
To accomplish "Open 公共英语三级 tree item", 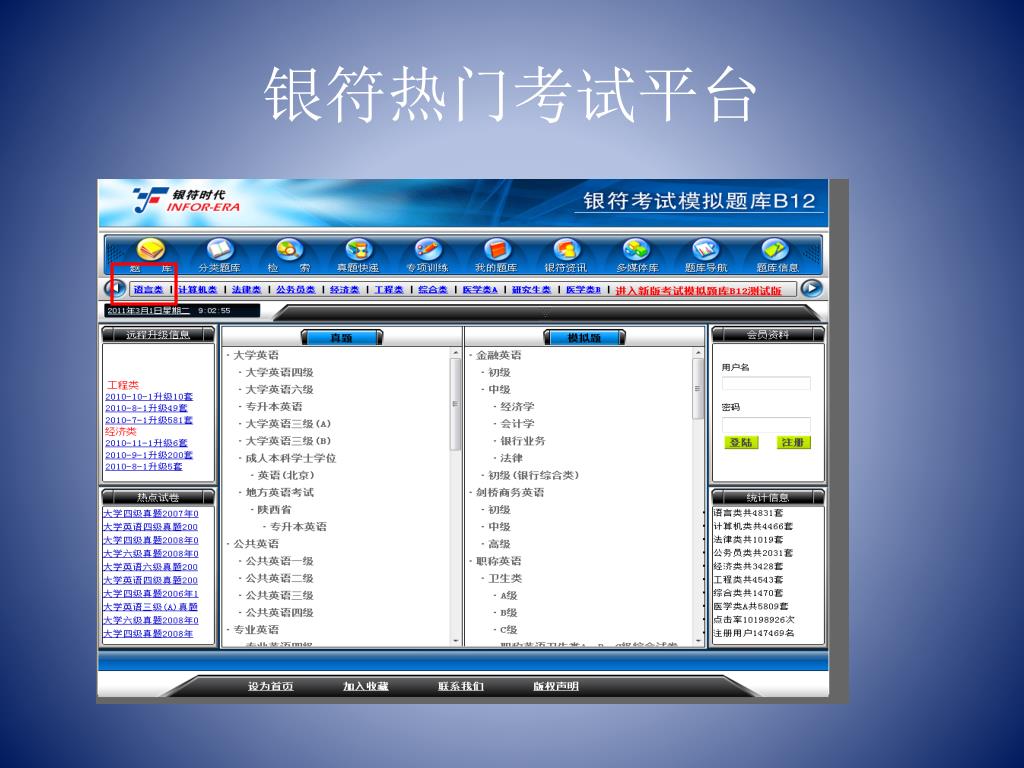I will pyautogui.click(x=280, y=596).
